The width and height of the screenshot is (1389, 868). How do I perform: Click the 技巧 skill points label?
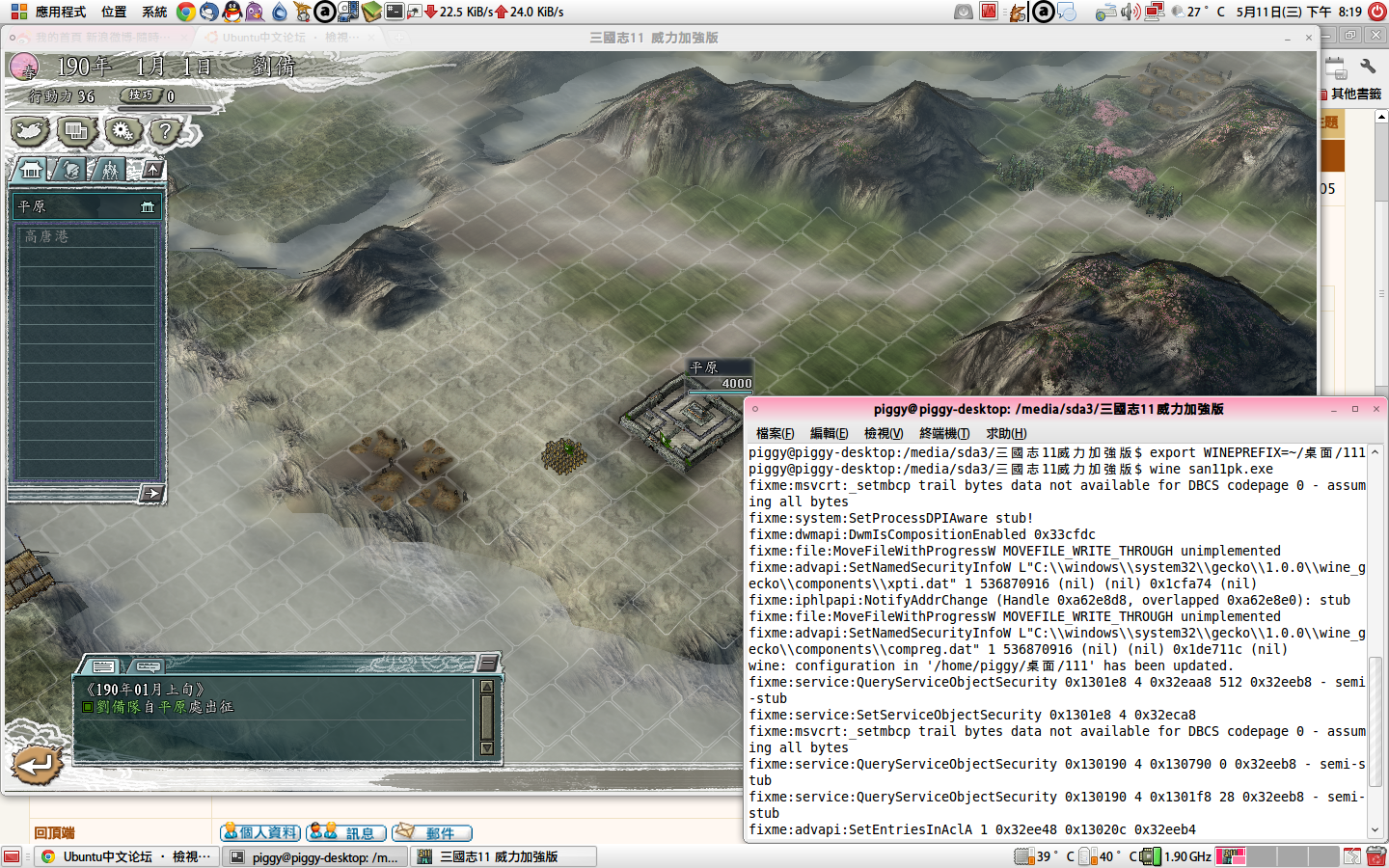pos(141,95)
